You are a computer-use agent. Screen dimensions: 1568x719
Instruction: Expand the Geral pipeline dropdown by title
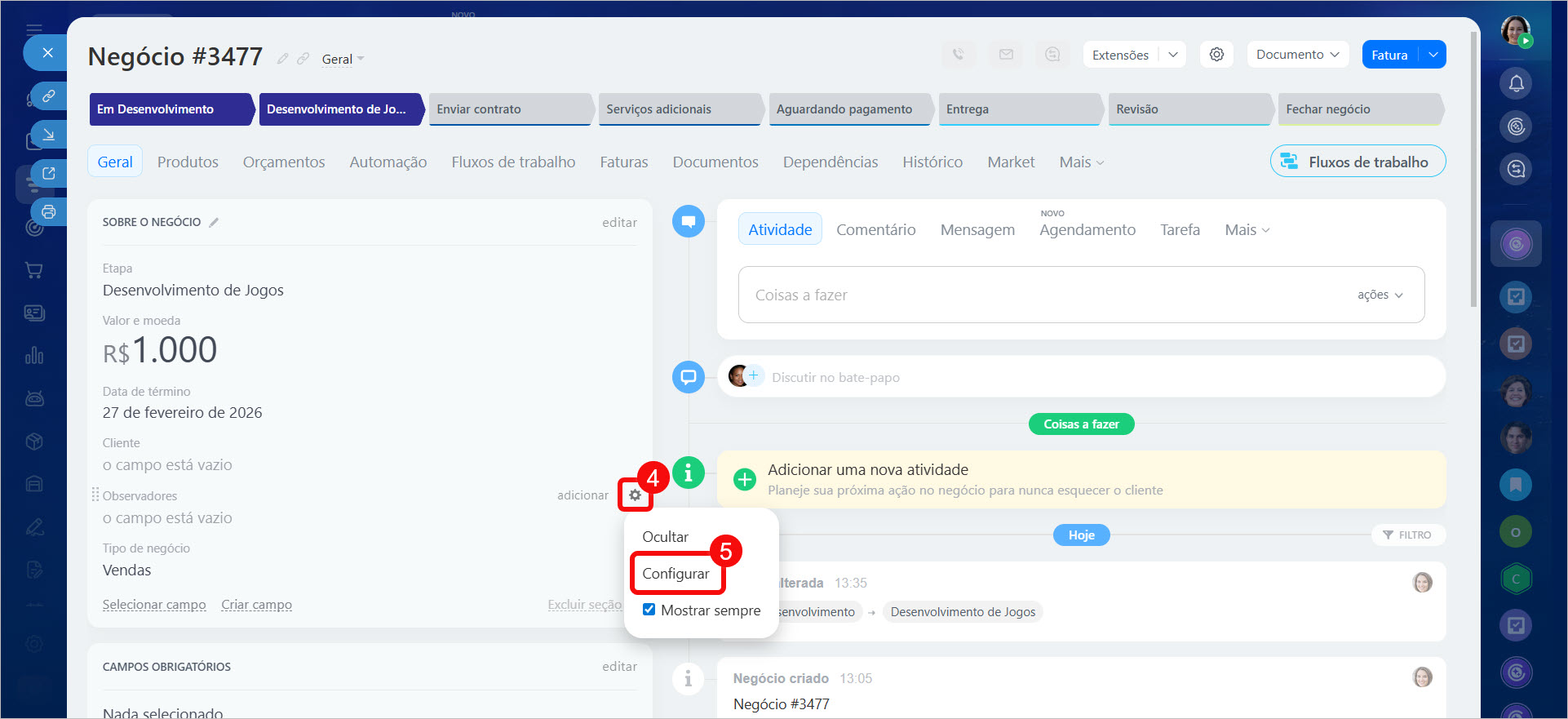click(x=343, y=60)
